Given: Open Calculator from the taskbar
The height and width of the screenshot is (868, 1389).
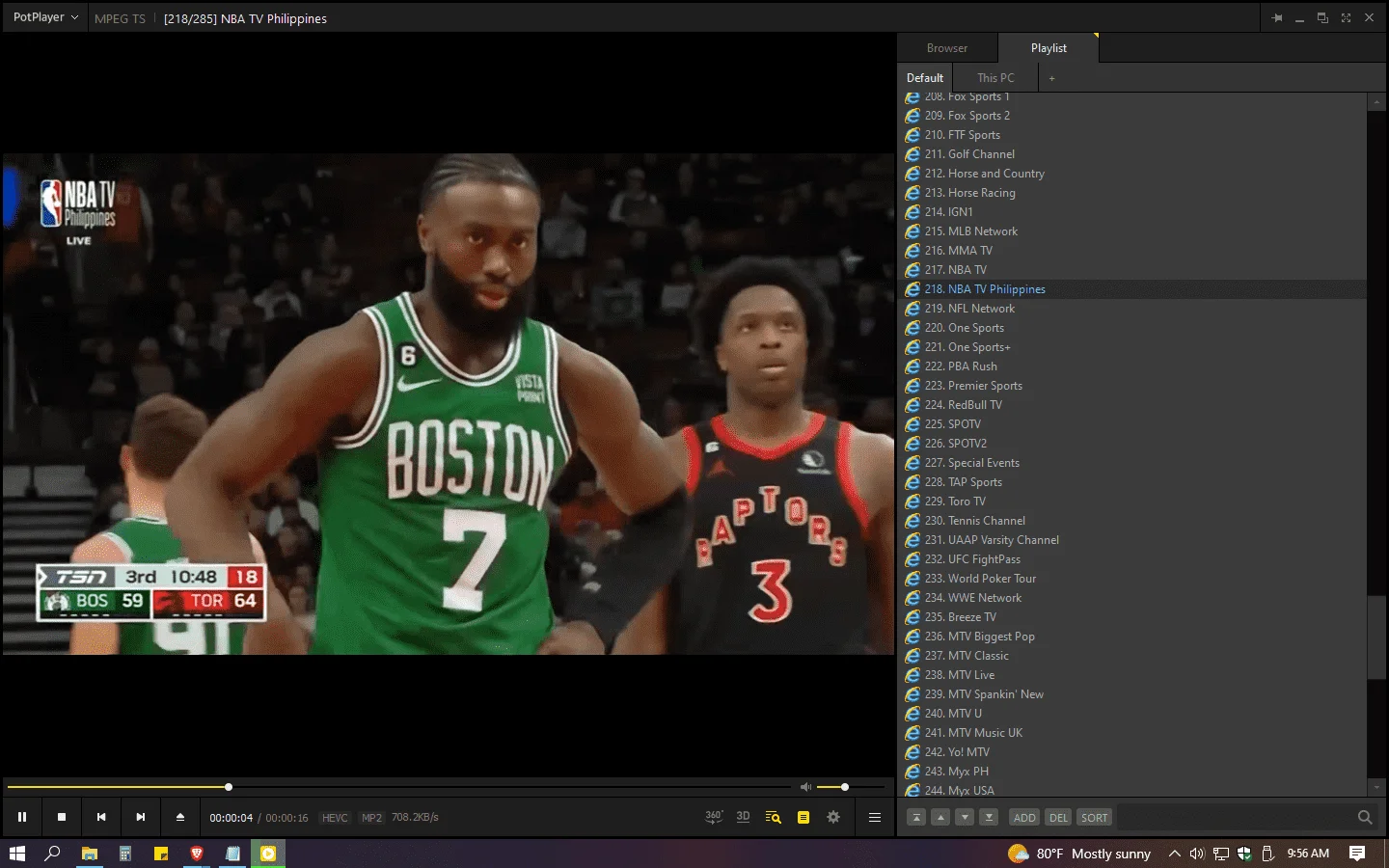Looking at the screenshot, I should click(x=124, y=854).
